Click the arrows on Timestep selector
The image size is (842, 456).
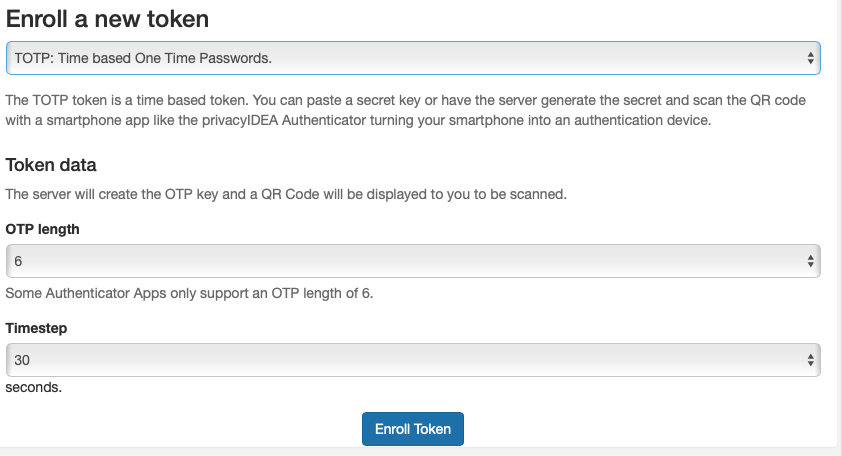pos(810,360)
